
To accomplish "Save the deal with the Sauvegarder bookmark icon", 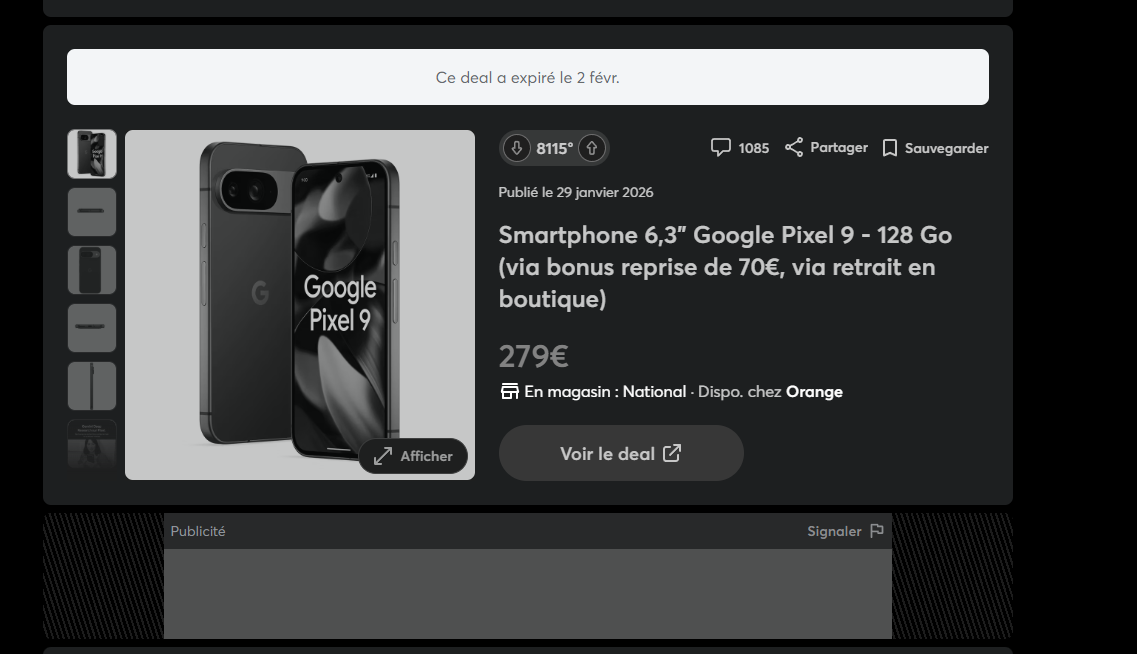I will (890, 148).
